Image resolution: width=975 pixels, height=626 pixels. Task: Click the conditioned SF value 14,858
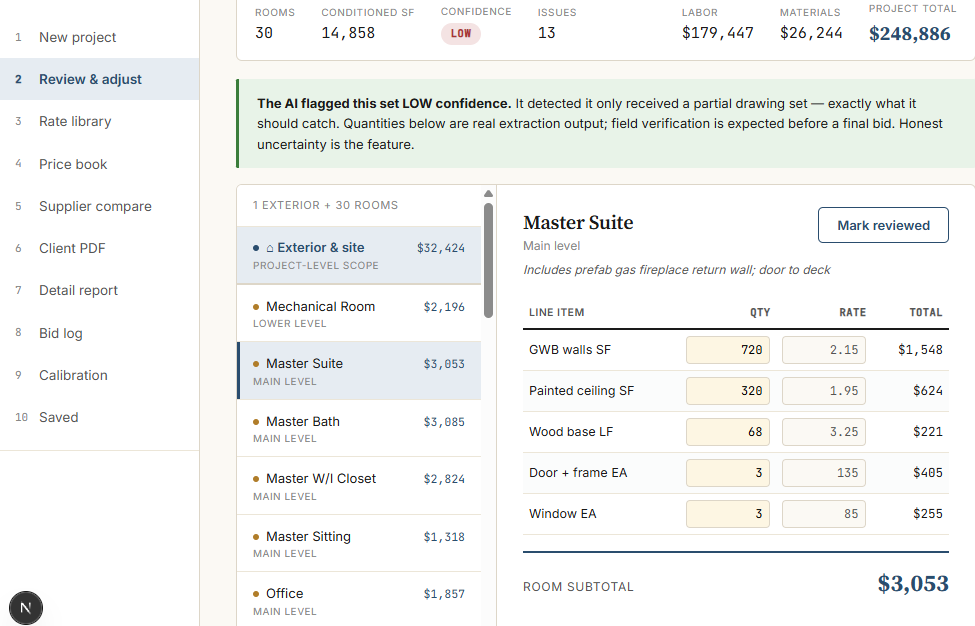pos(348,33)
